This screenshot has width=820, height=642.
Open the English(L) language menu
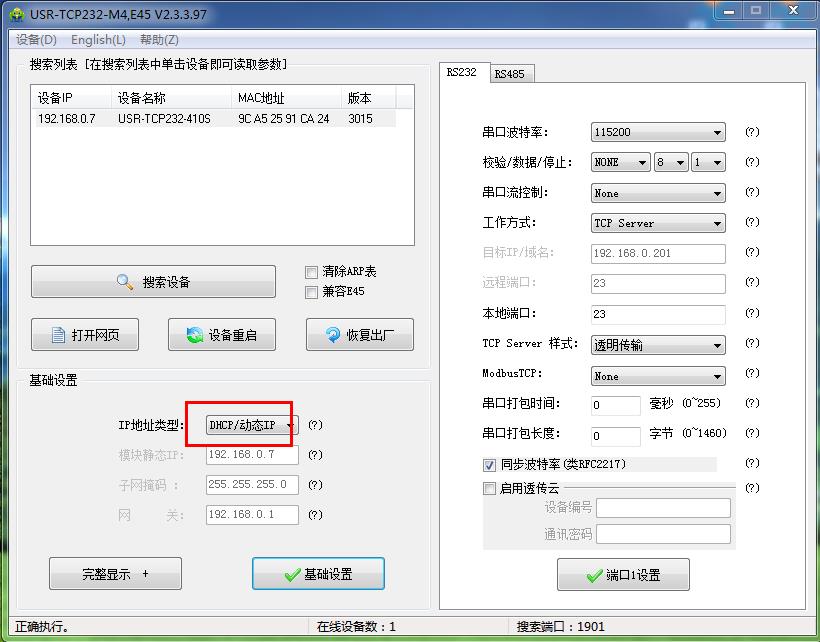(x=98, y=40)
